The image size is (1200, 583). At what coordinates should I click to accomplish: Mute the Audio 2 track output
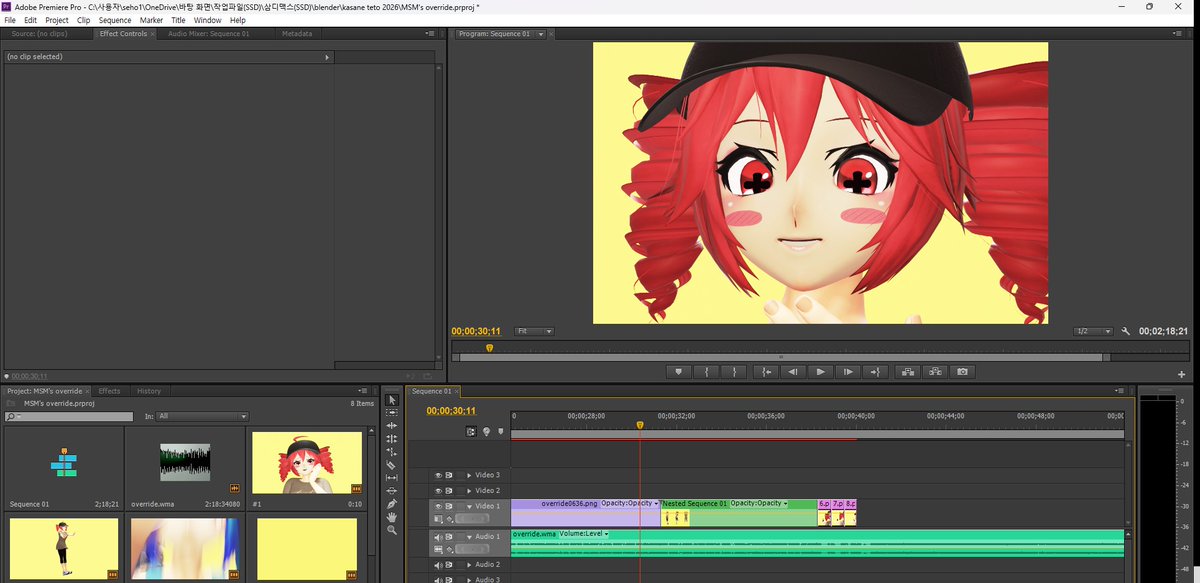point(438,565)
